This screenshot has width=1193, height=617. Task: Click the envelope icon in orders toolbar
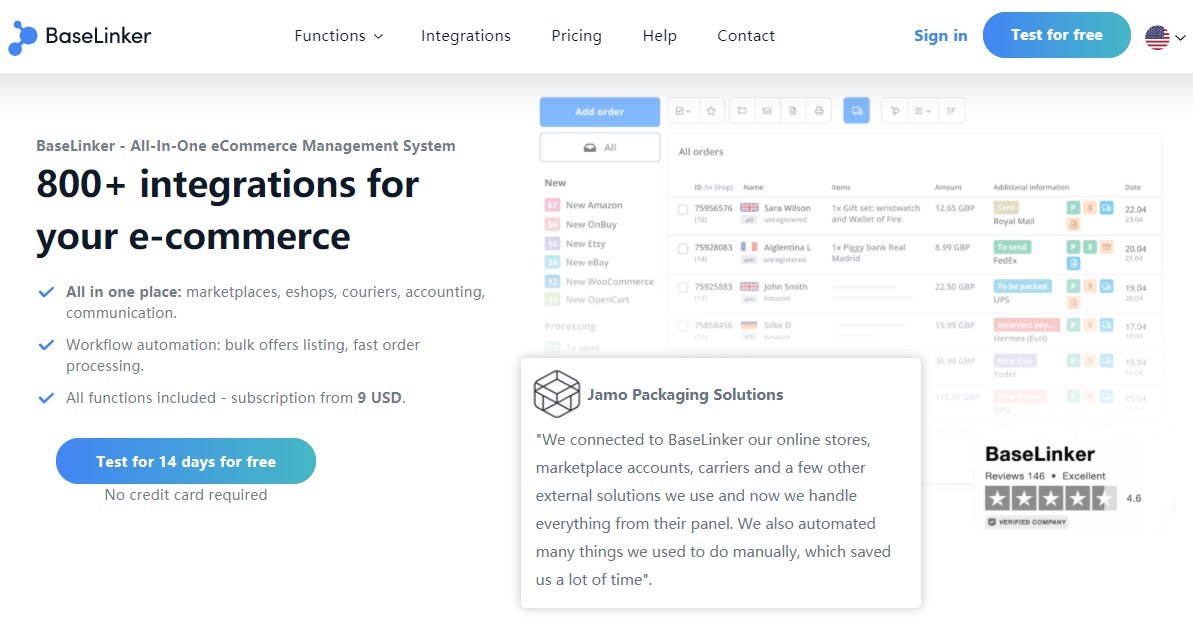pos(767,111)
